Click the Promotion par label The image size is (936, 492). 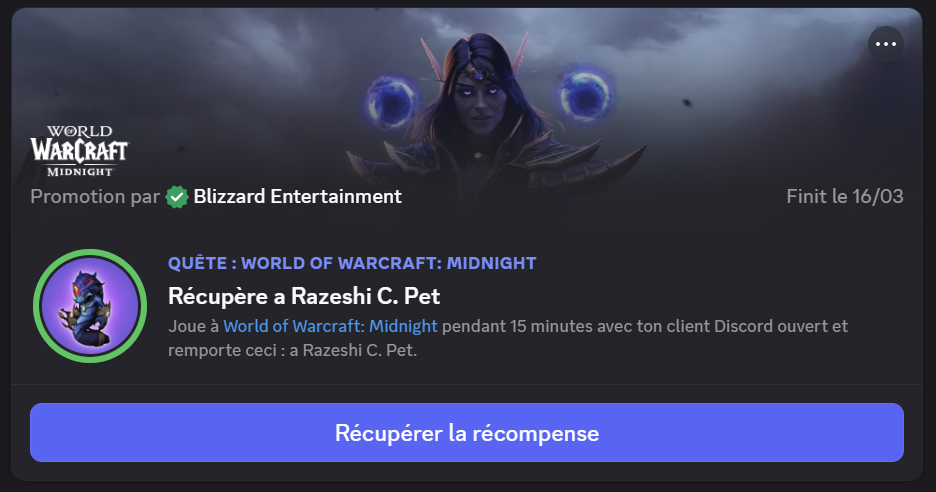95,196
